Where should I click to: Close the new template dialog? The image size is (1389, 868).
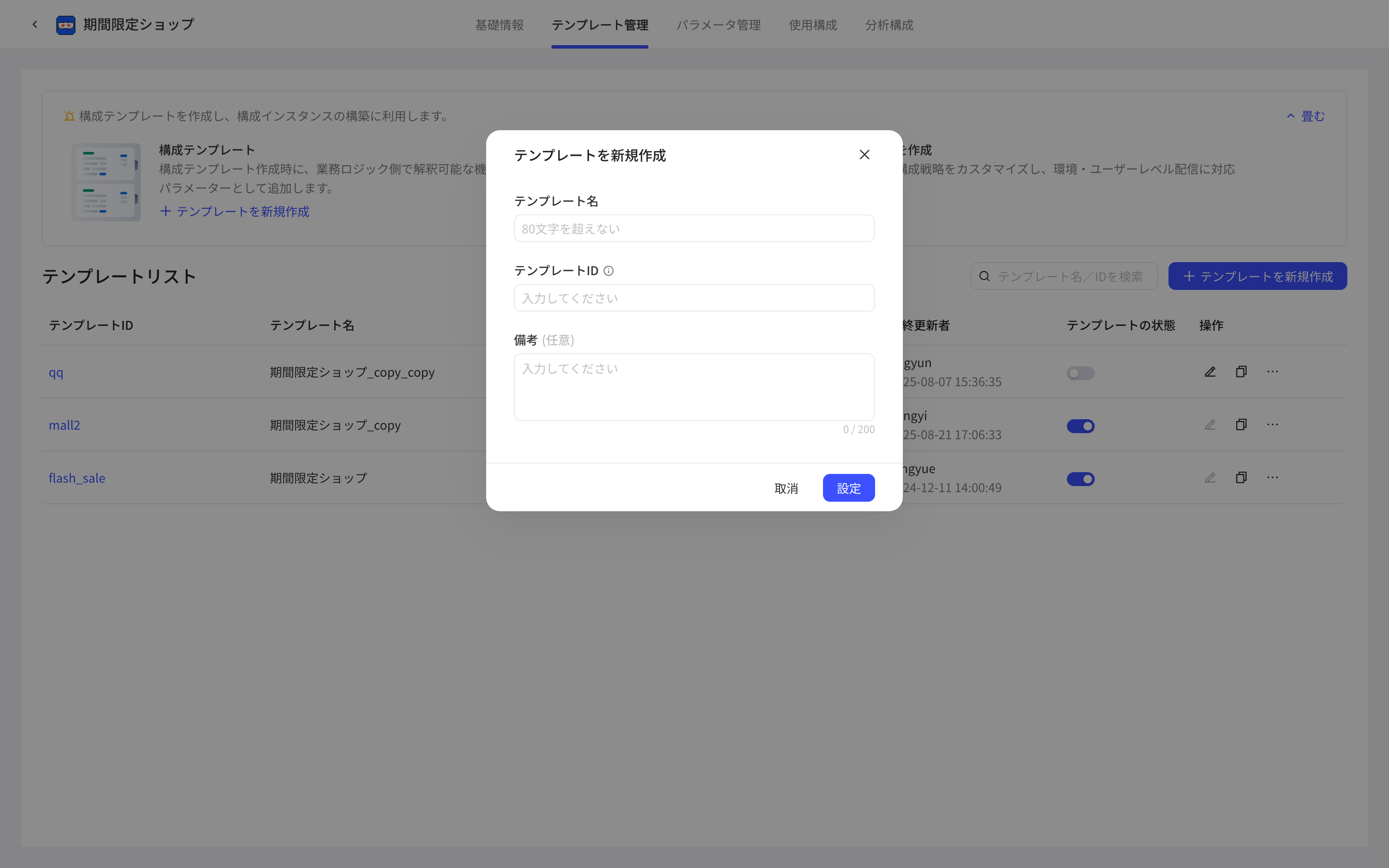(x=864, y=155)
